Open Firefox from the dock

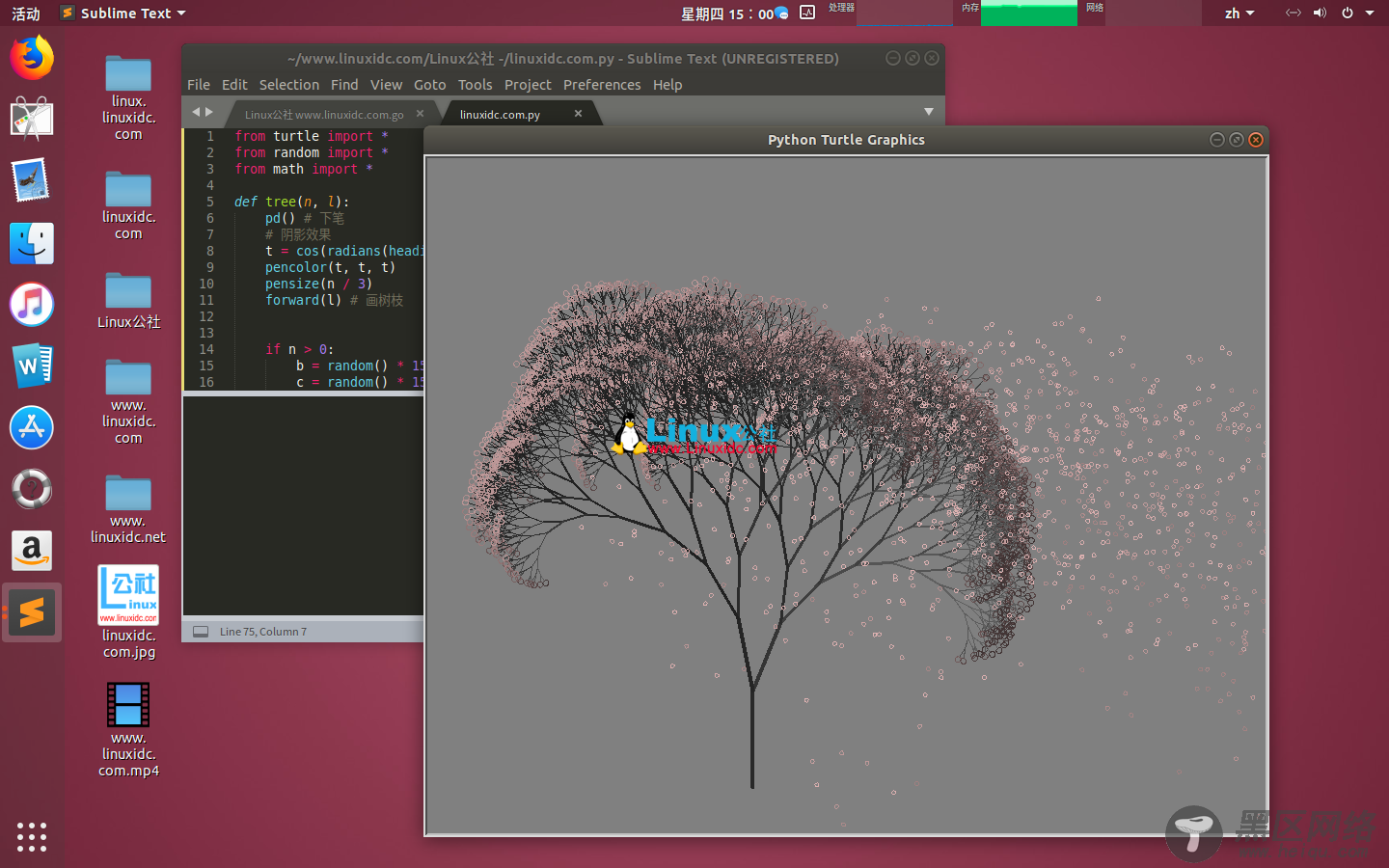pos(32,58)
